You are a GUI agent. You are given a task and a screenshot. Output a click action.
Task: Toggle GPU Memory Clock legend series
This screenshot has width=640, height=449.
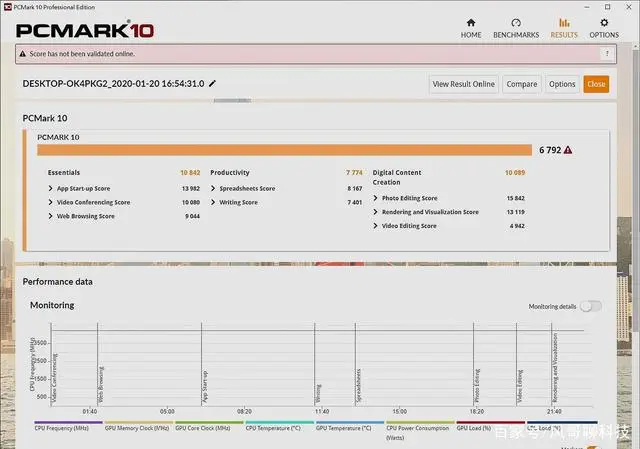tap(138, 426)
